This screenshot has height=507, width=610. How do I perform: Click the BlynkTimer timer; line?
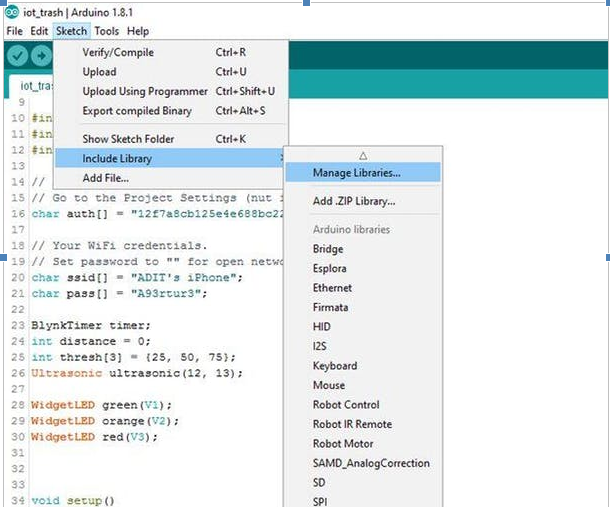pos(91,325)
